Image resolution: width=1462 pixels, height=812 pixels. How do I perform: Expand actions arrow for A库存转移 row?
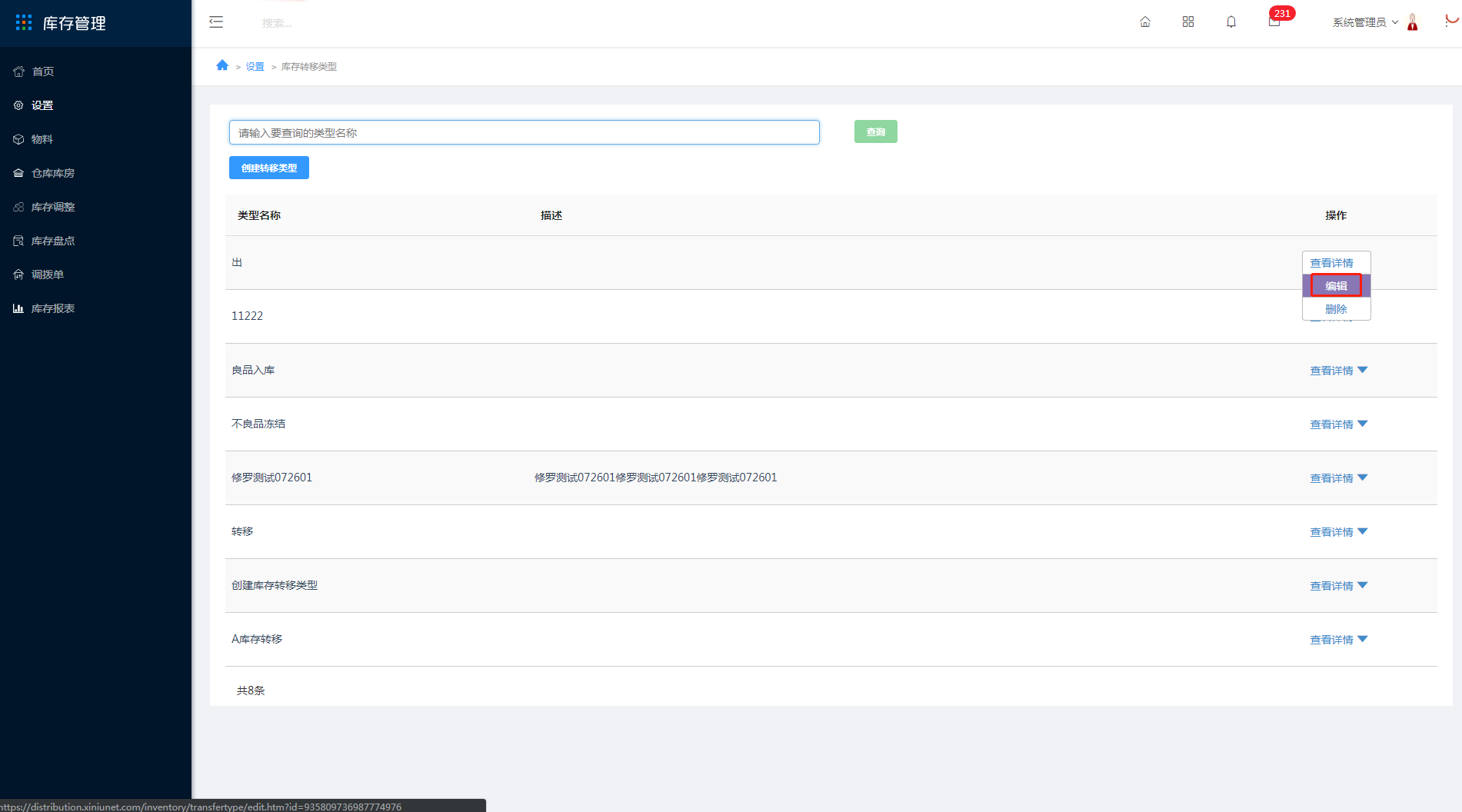point(1363,639)
